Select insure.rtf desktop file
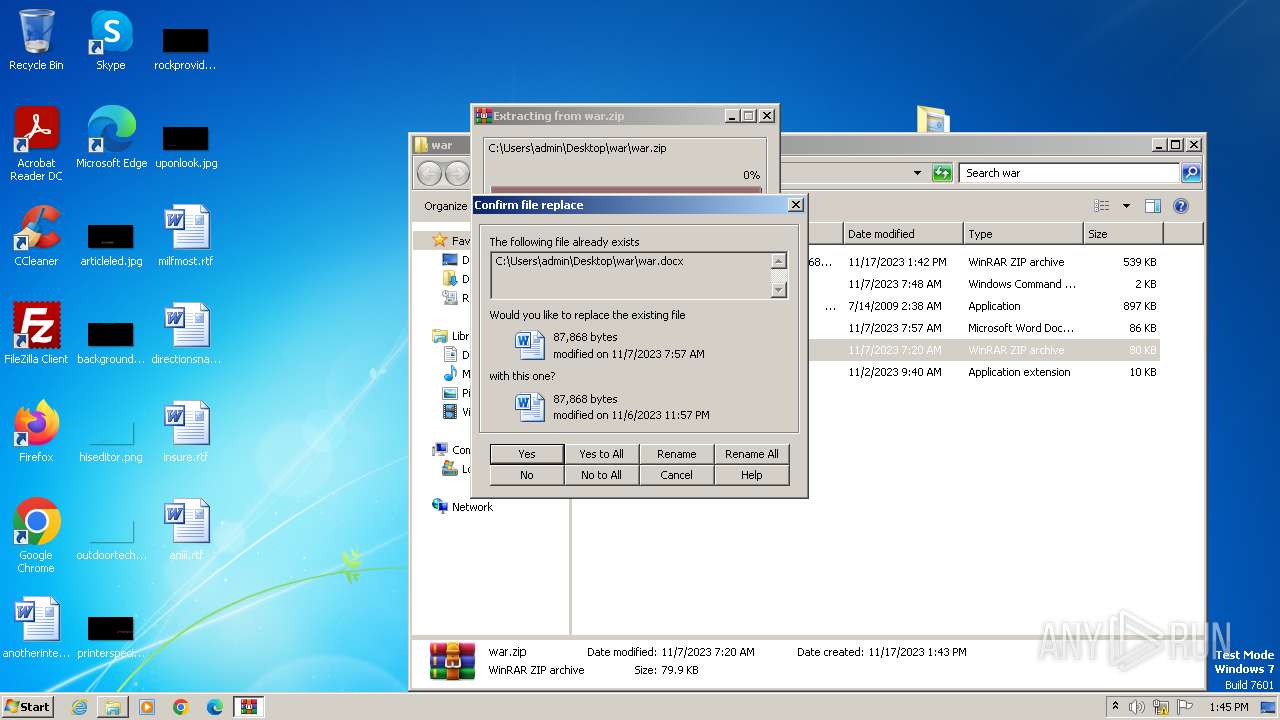Viewport: 1280px width, 720px height. pos(186,432)
